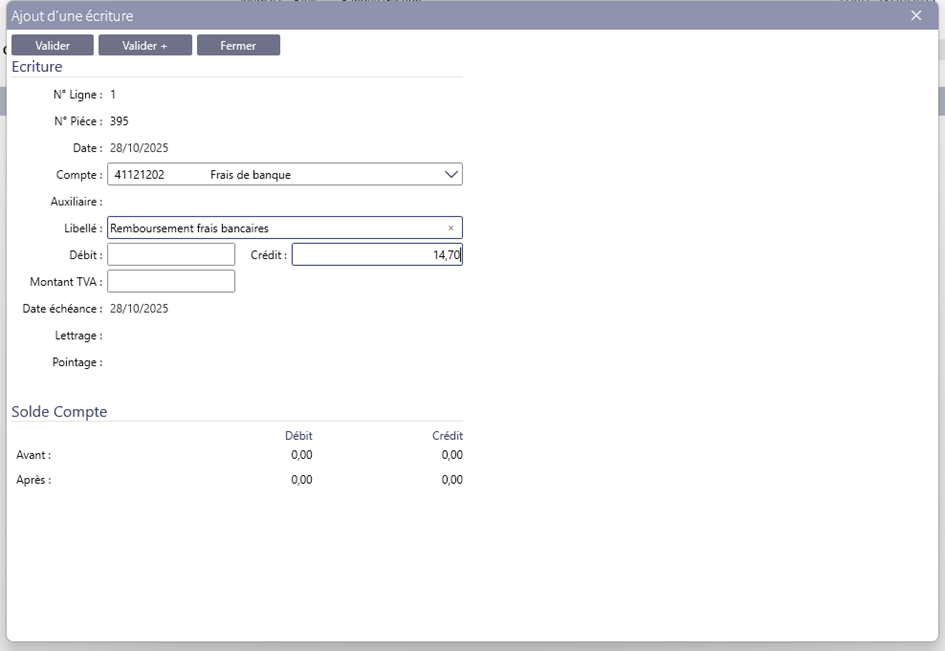Expand the Compte dropdown arrow

[450, 175]
